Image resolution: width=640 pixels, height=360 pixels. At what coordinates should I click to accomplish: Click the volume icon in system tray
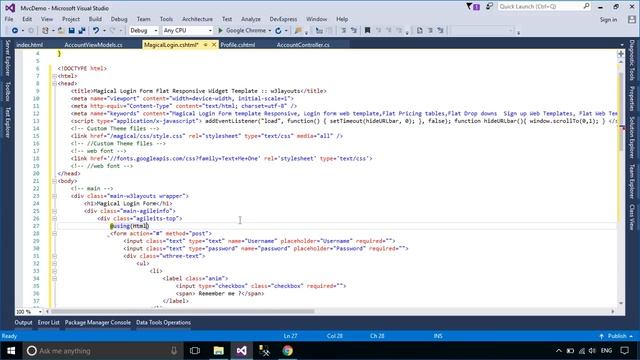[592, 351]
